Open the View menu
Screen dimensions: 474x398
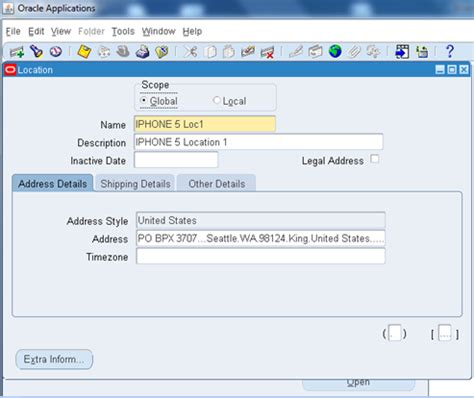(61, 32)
